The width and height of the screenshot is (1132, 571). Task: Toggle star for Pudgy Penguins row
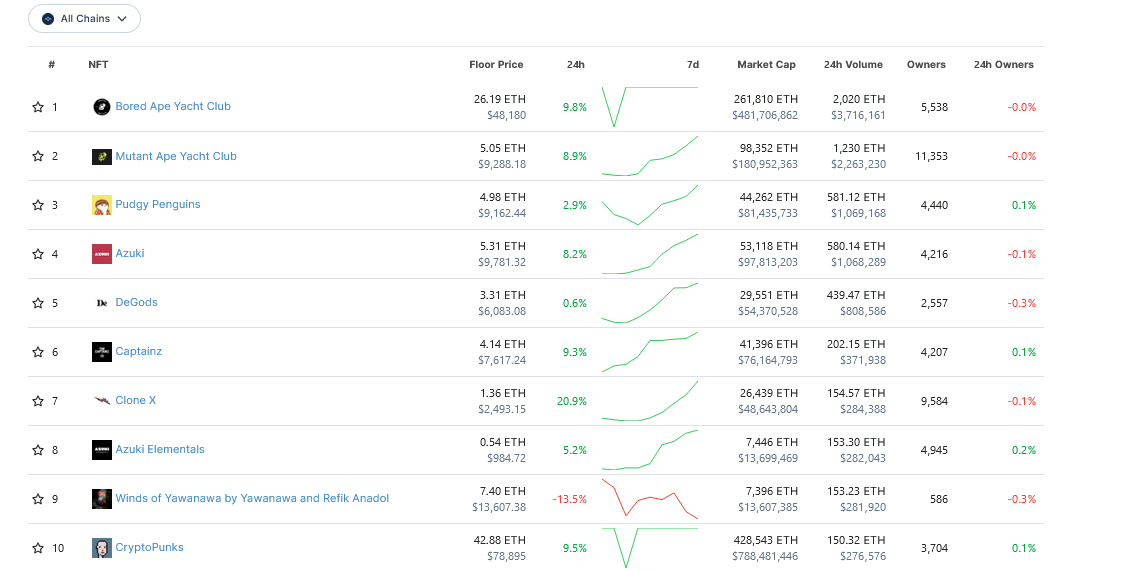(38, 205)
